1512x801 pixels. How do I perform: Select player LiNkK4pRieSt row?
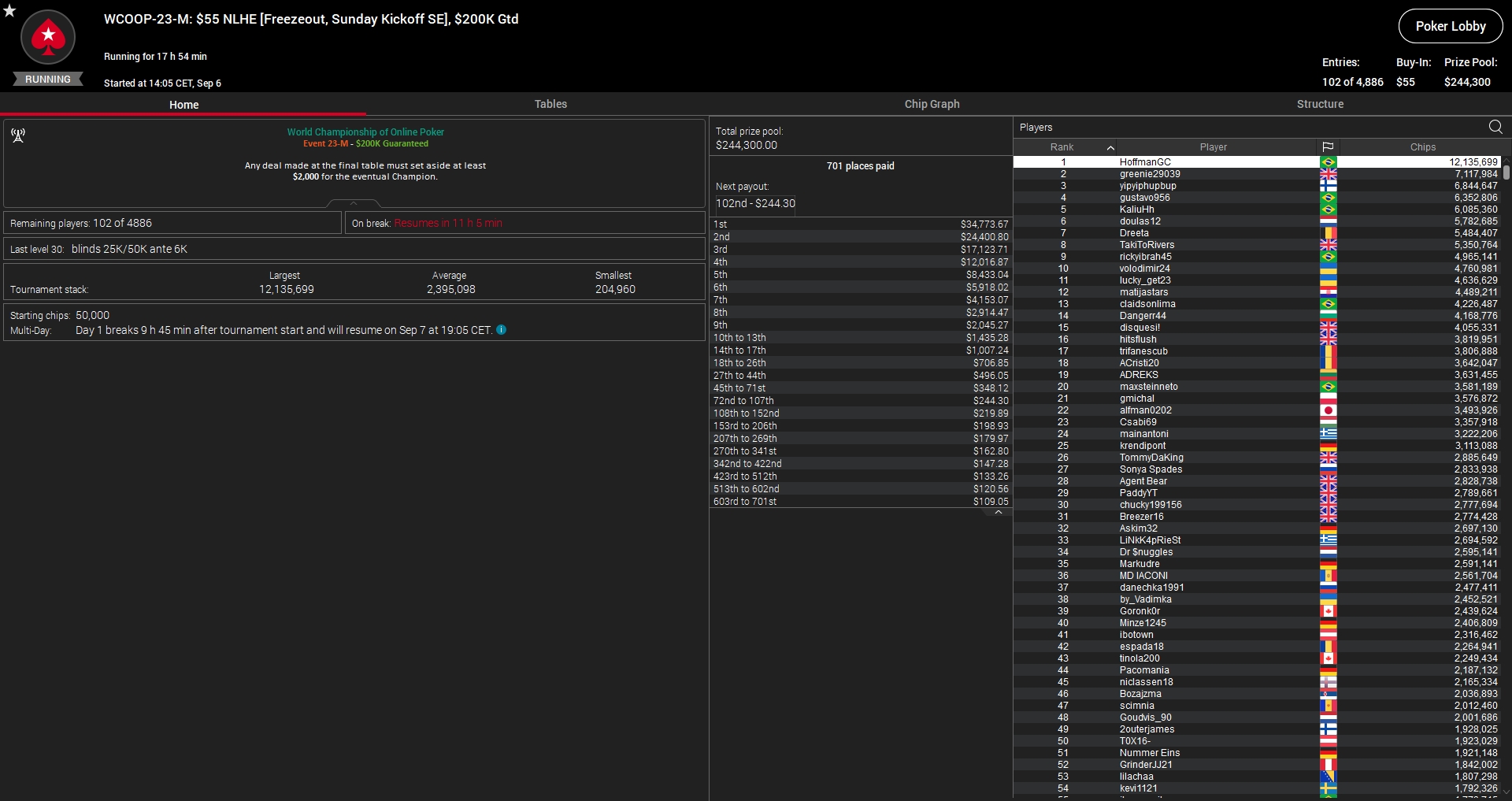(x=1257, y=540)
